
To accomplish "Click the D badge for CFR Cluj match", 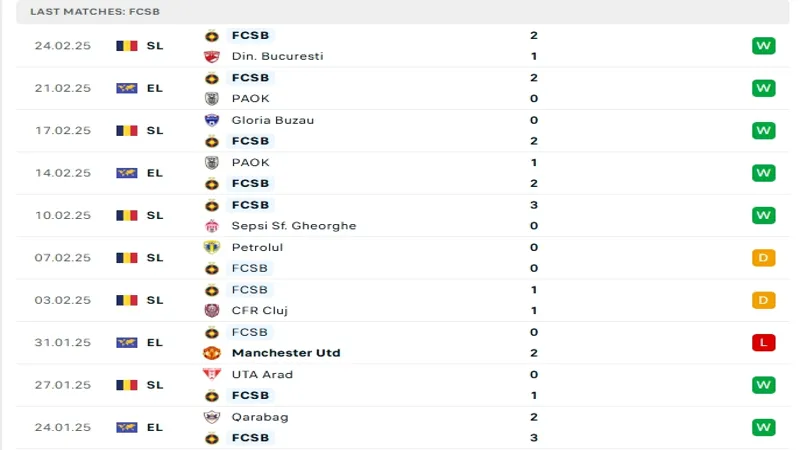I will tap(763, 300).
